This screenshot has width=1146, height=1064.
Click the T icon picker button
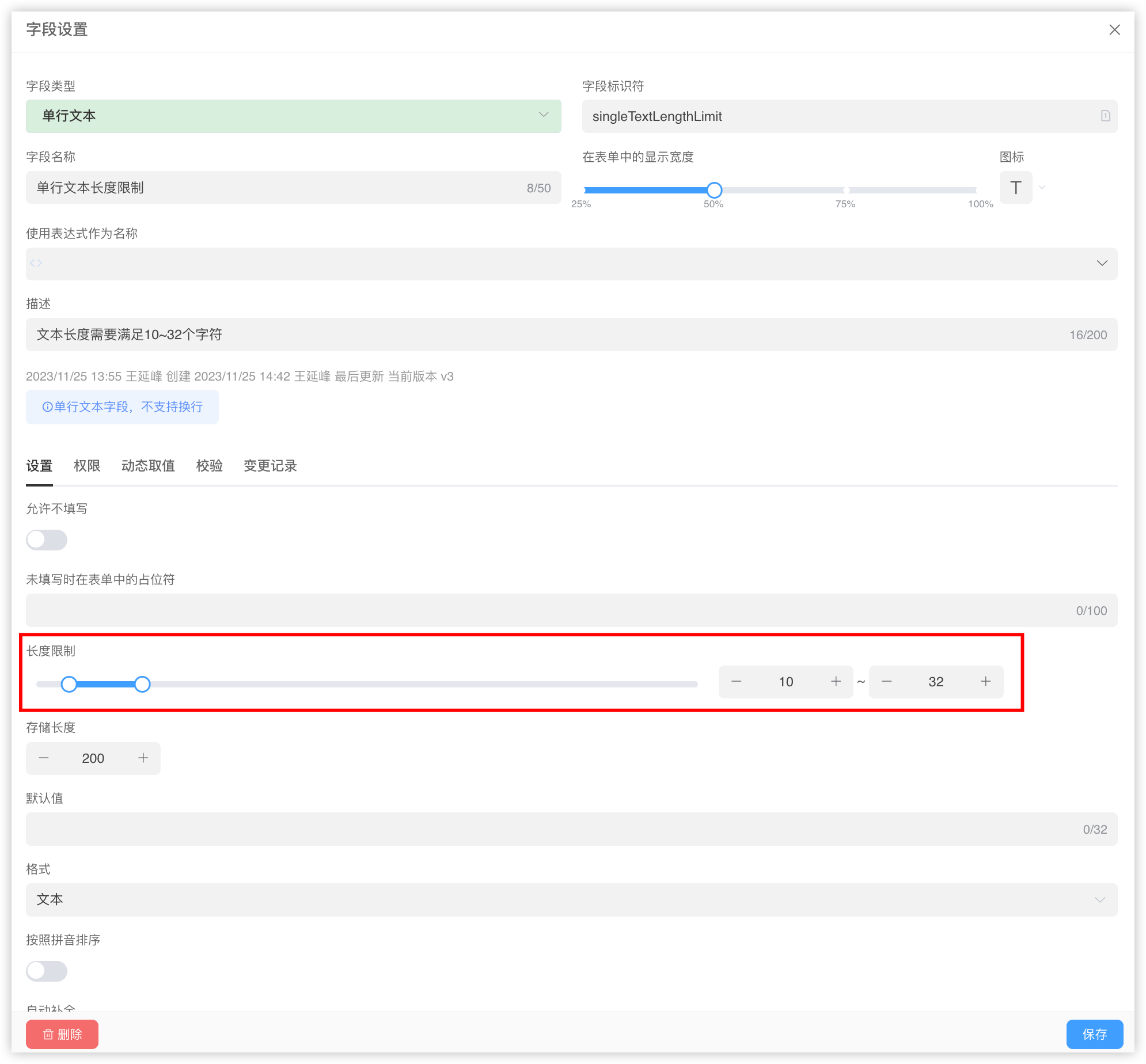1015,188
